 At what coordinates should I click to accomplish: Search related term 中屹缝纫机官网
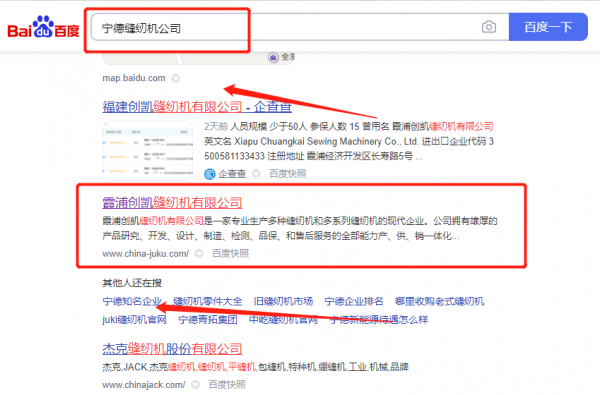(284, 320)
